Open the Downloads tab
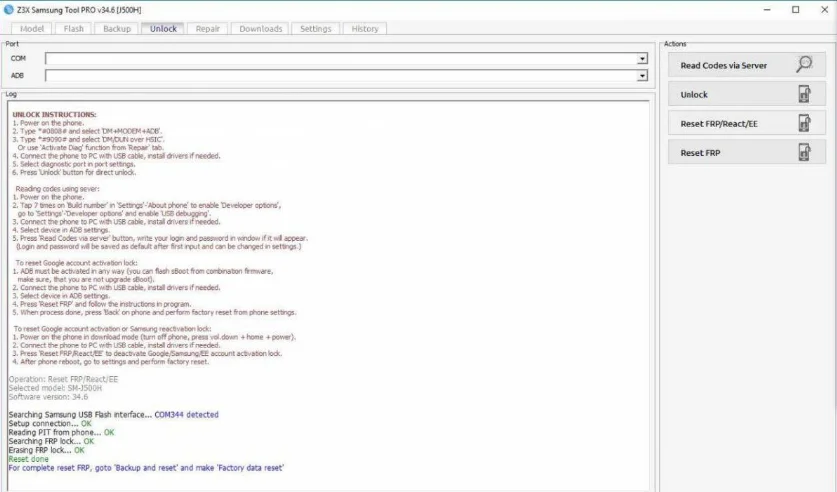The width and height of the screenshot is (837, 492). click(260, 29)
